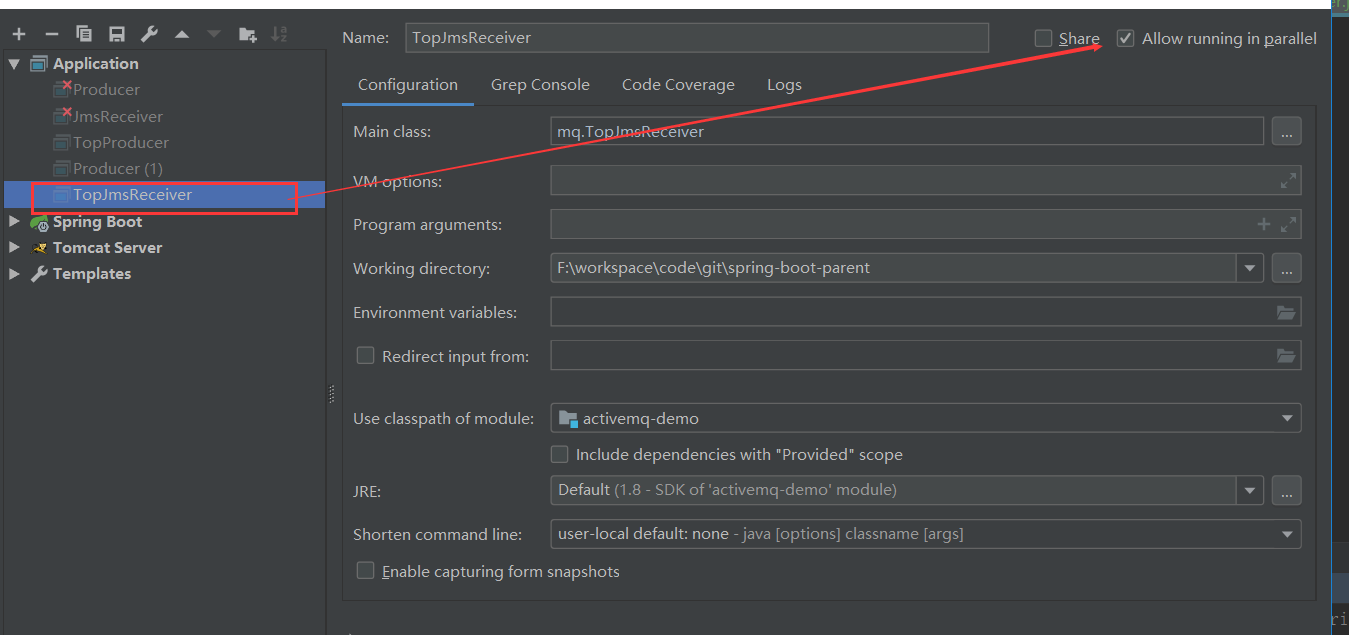Open the classpath module dropdown
1349x635 pixels.
tap(1286, 418)
